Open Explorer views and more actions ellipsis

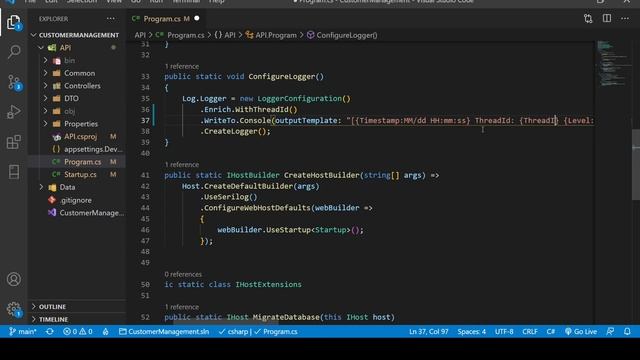coord(110,19)
